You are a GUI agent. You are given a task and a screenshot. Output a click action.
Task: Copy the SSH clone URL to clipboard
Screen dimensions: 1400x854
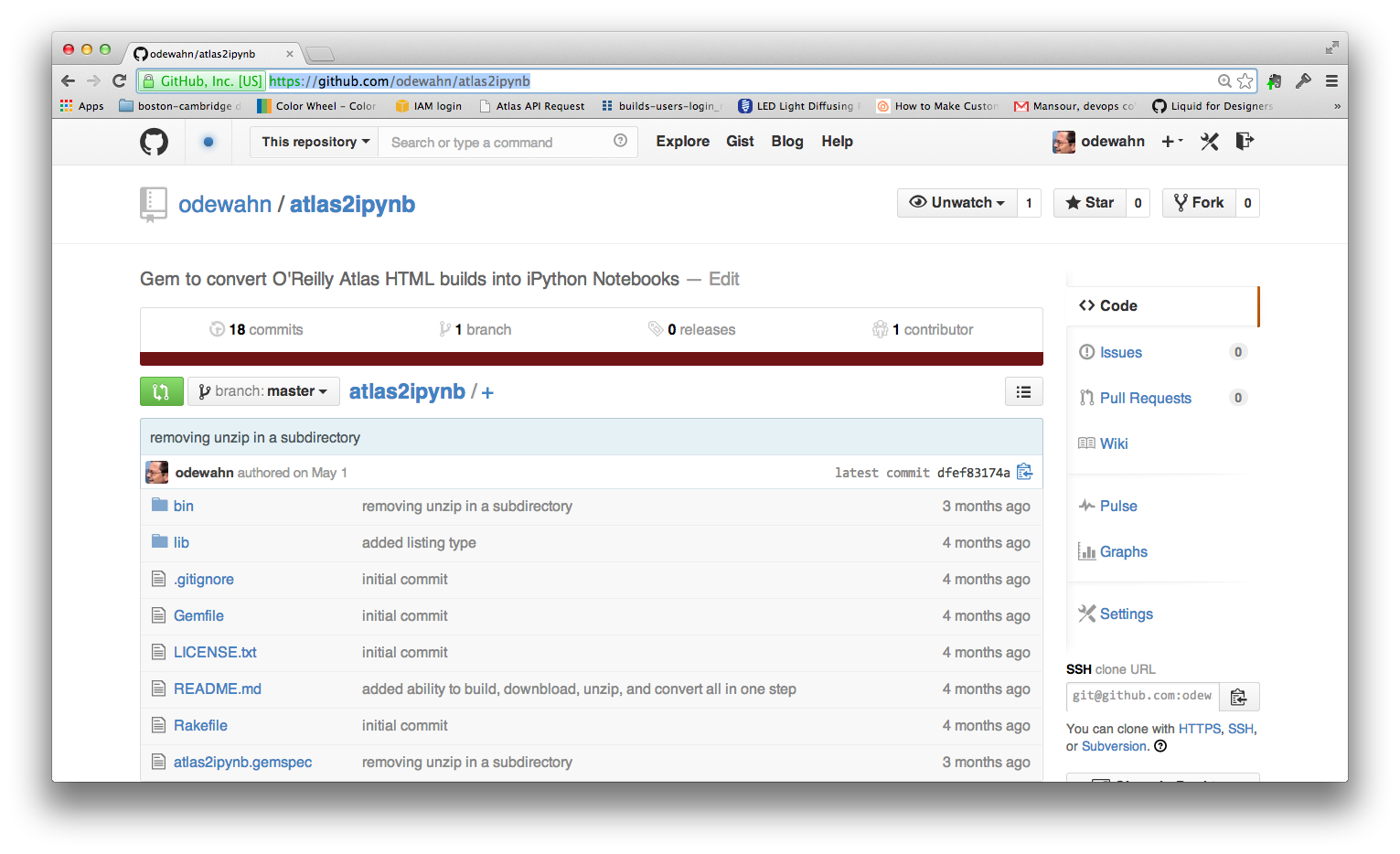(1238, 697)
